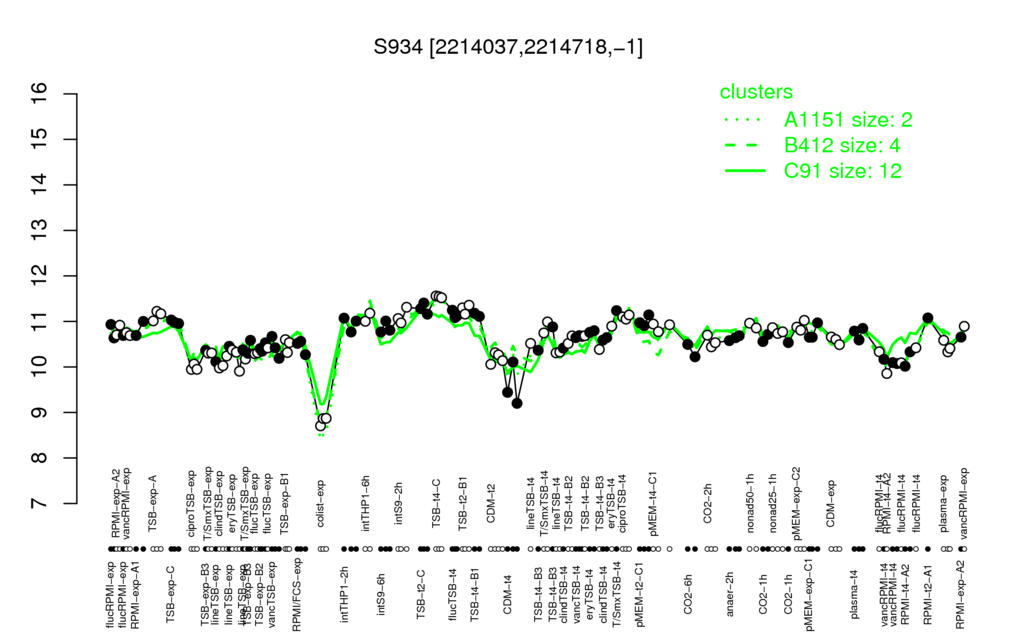Screen dimensions: 1024x640
Task: Click x-axis label "intS9-2h"
Action: click(399, 504)
